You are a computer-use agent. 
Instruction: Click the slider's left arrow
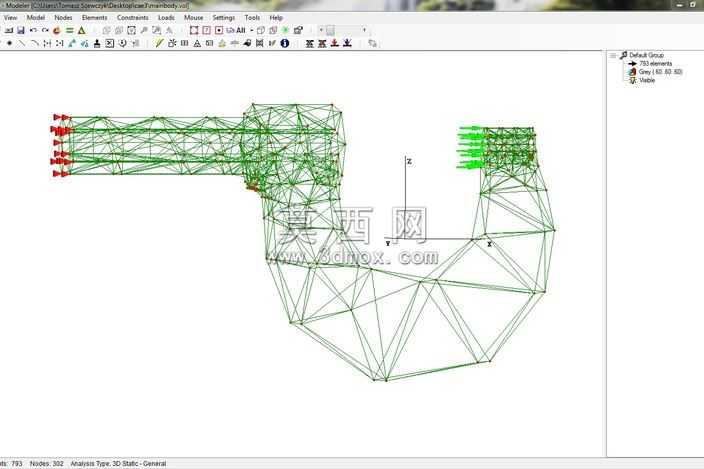321,31
